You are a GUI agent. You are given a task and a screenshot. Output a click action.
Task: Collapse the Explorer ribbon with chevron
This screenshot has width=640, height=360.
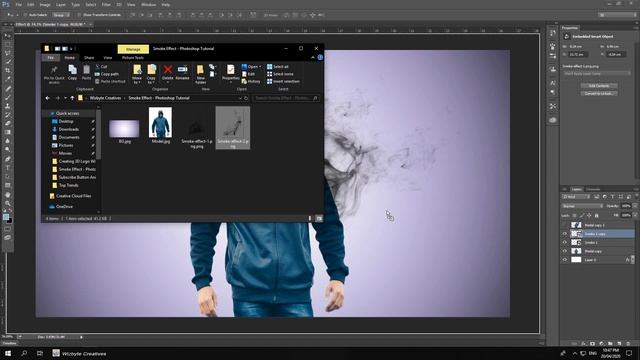coord(313,58)
